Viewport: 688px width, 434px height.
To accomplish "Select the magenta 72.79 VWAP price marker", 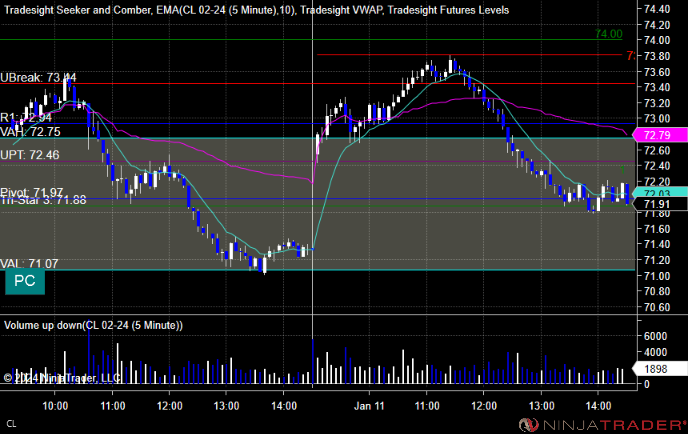I will point(660,135).
